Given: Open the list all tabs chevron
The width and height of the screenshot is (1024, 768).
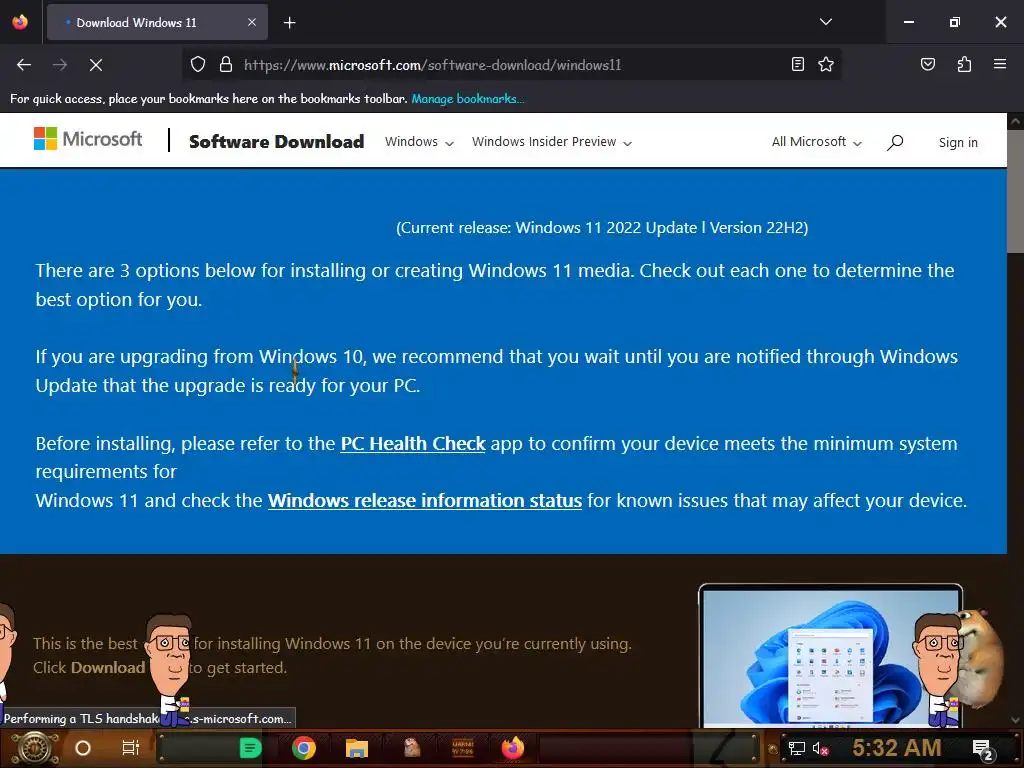Looking at the screenshot, I should 826,22.
